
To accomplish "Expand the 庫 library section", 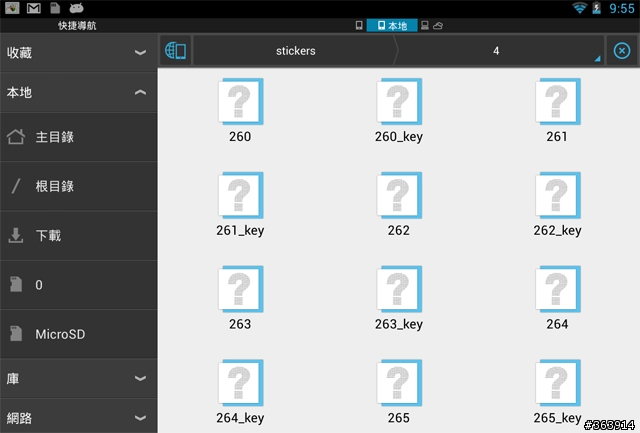I will coord(79,379).
